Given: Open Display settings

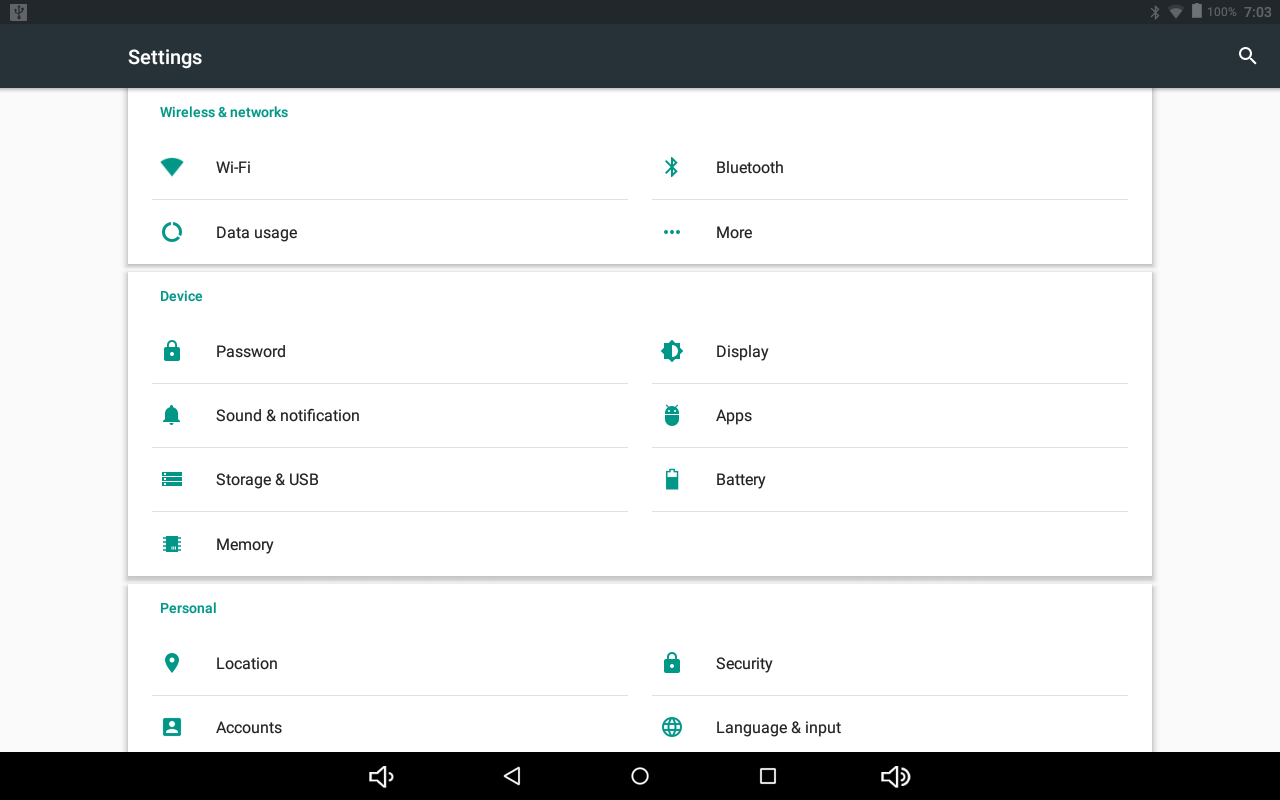Looking at the screenshot, I should tap(890, 351).
